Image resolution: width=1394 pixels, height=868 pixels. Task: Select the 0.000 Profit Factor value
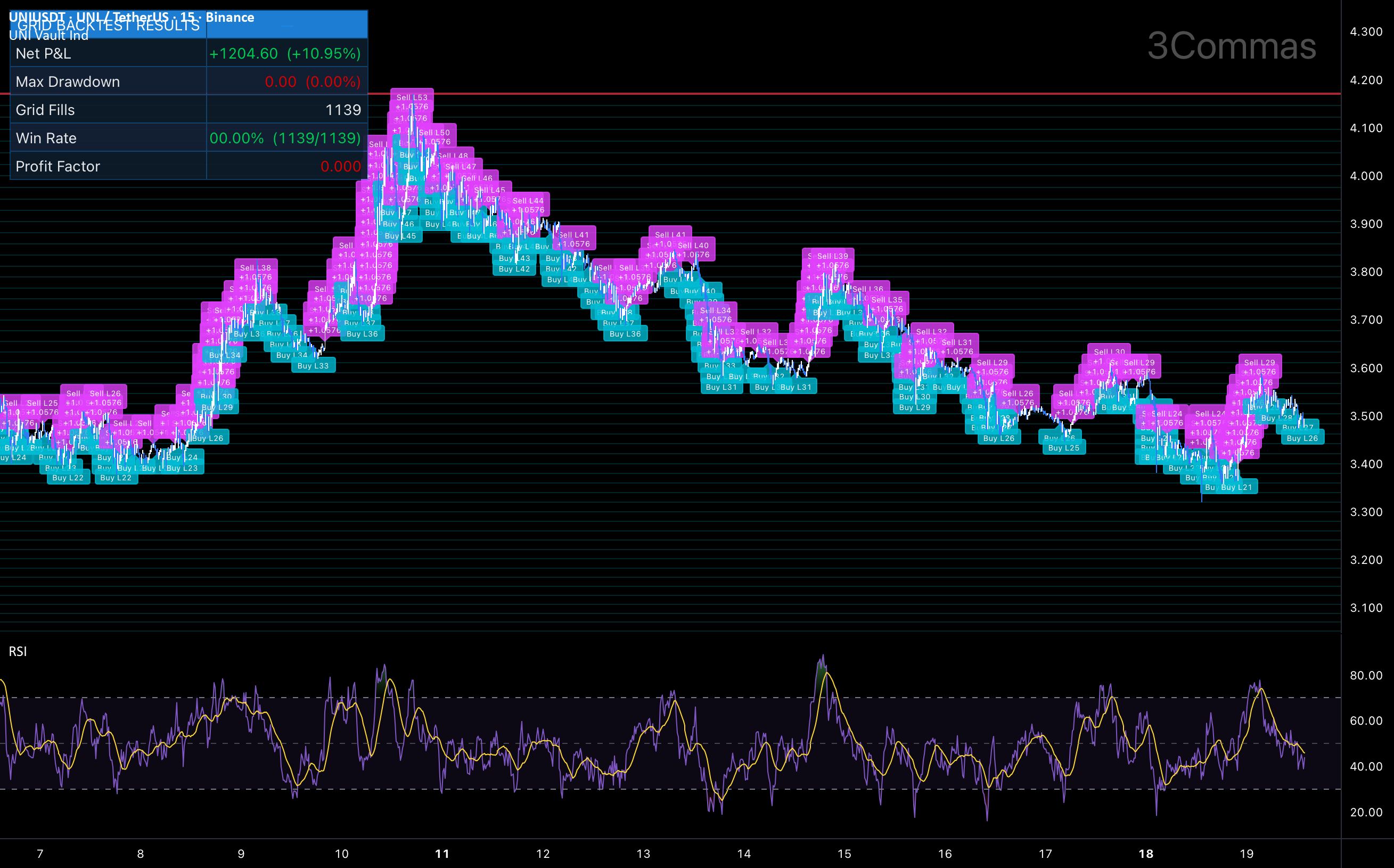tap(341, 166)
